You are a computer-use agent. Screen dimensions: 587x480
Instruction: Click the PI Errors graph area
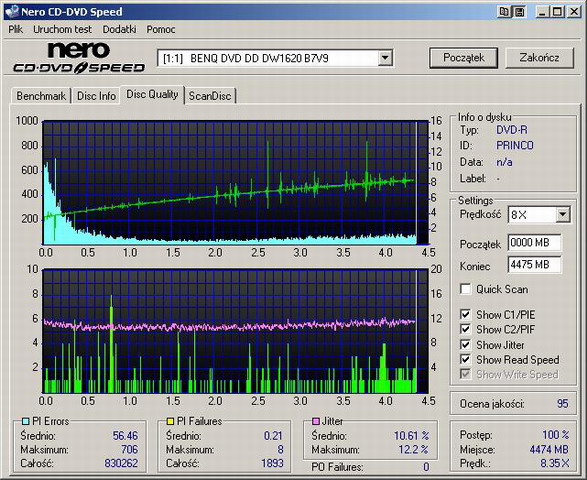pyautogui.click(x=235, y=182)
